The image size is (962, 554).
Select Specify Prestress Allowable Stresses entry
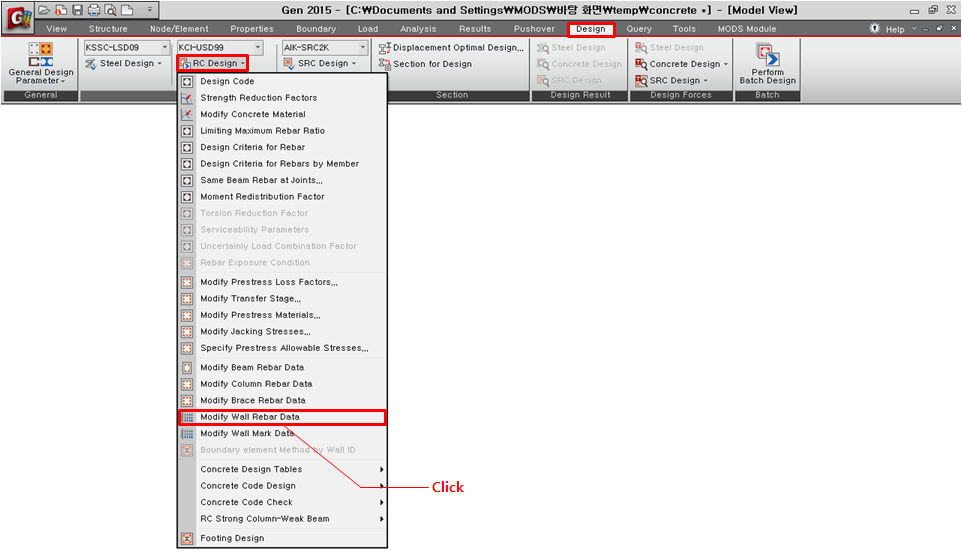(283, 348)
